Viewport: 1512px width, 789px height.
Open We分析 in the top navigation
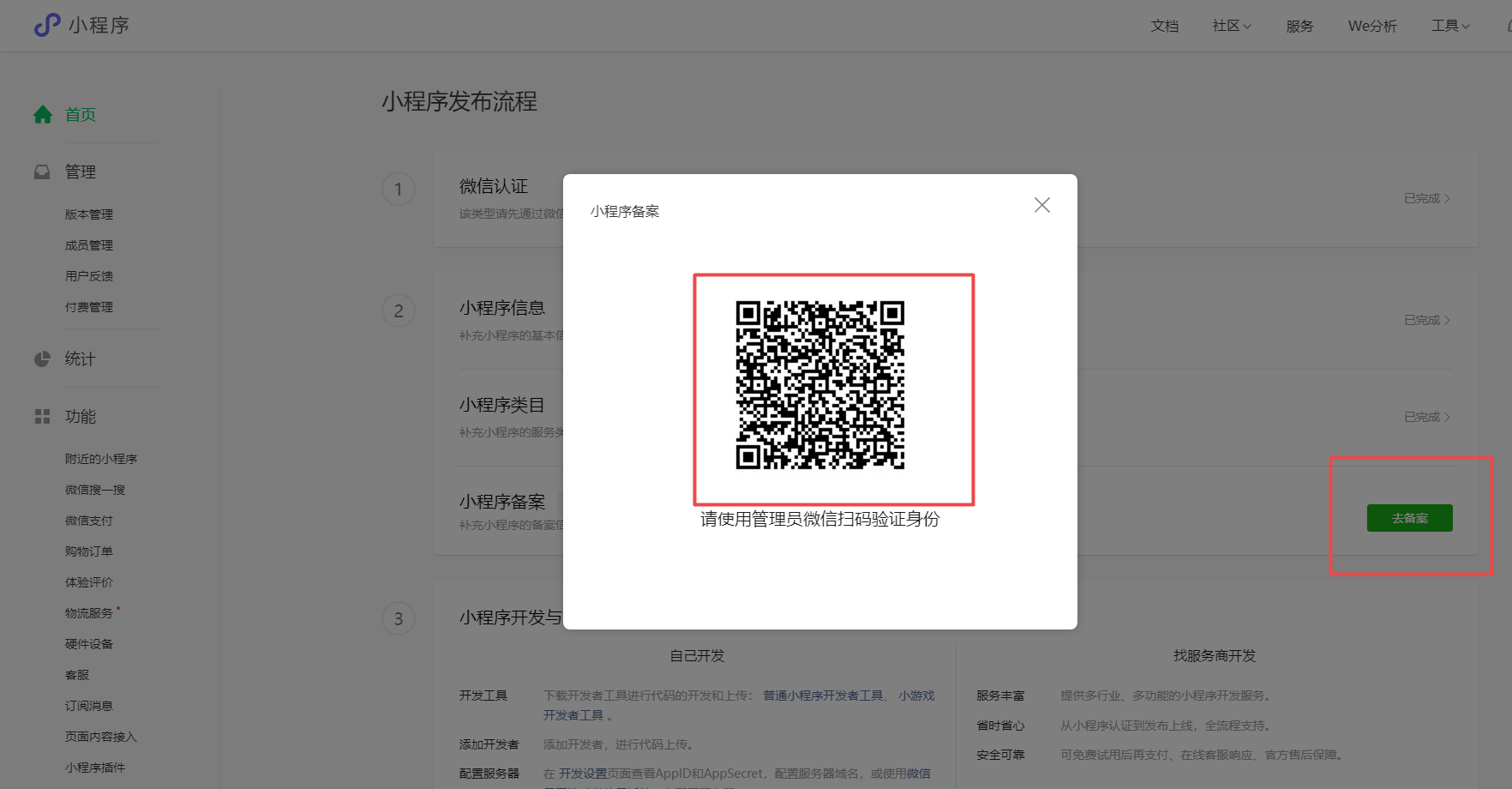1372,26
